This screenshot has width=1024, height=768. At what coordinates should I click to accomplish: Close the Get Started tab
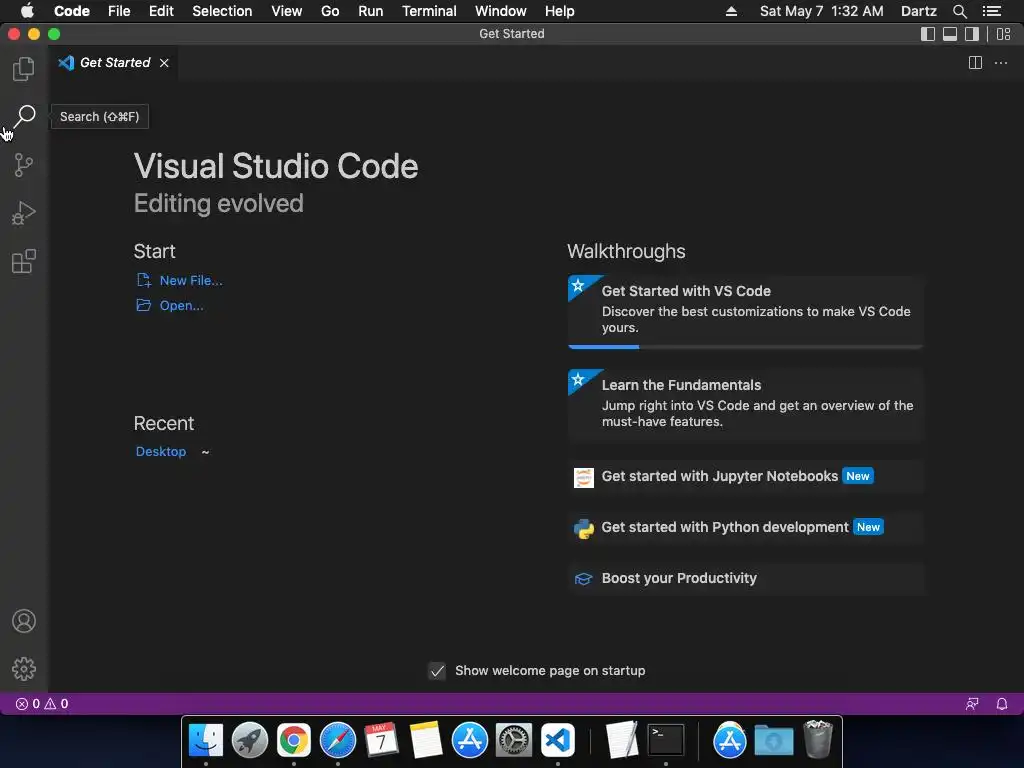165,63
